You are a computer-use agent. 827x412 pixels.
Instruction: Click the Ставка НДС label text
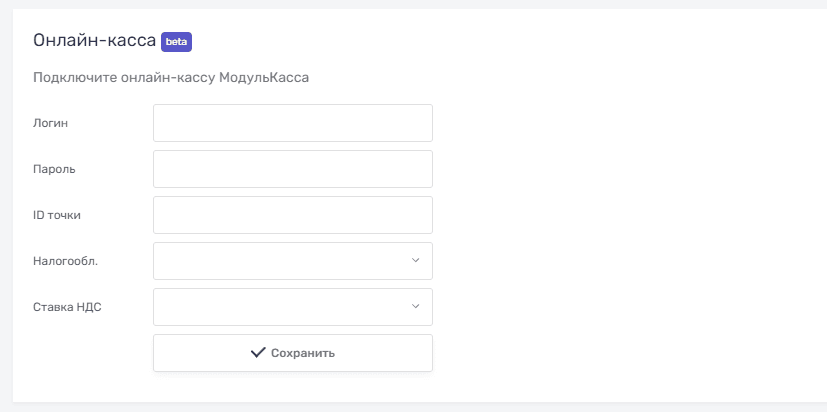pyautogui.click(x=67, y=307)
